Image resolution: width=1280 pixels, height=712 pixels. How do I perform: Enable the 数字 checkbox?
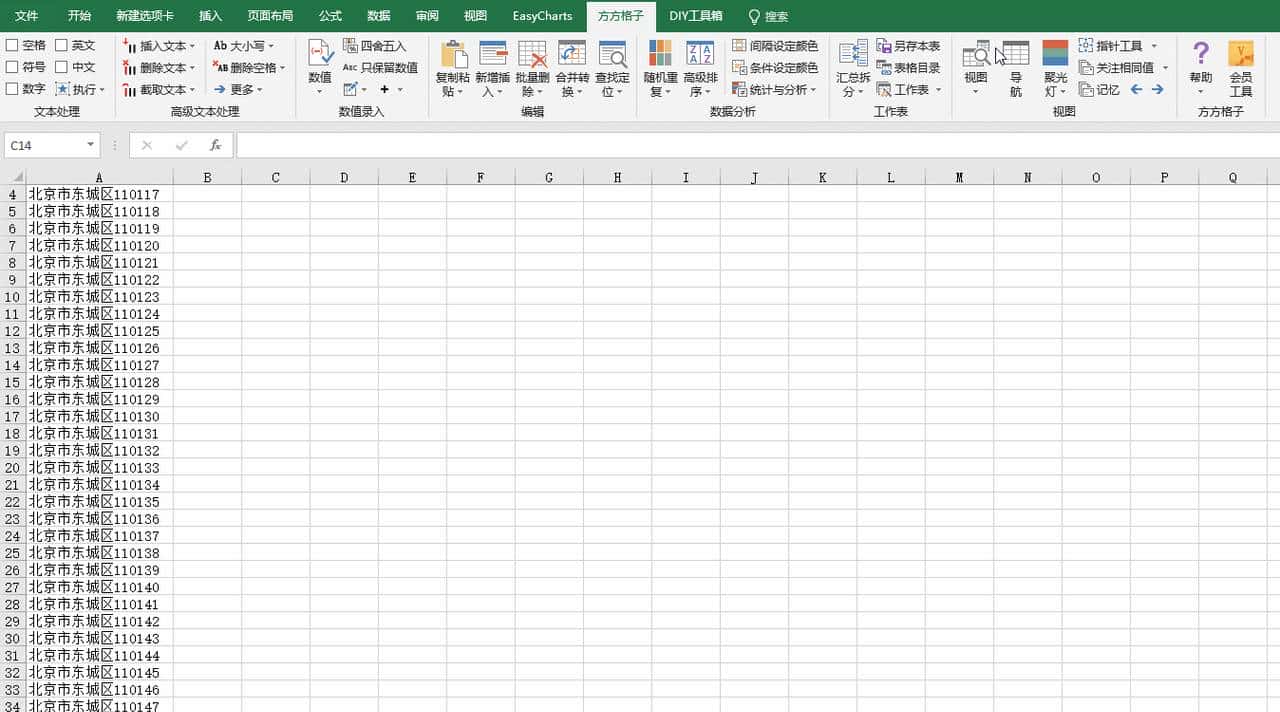14,89
